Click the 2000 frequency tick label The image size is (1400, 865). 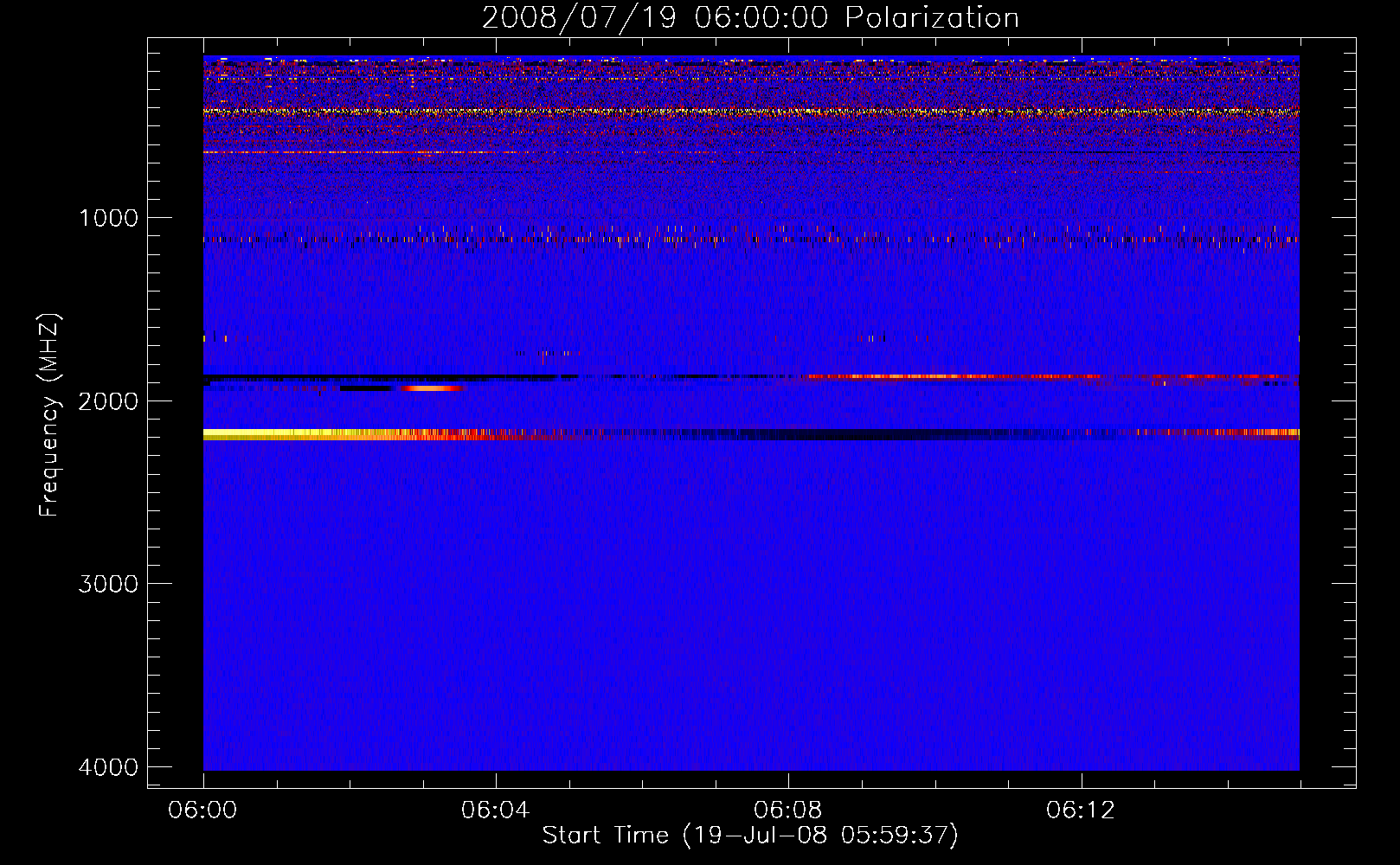point(109,401)
